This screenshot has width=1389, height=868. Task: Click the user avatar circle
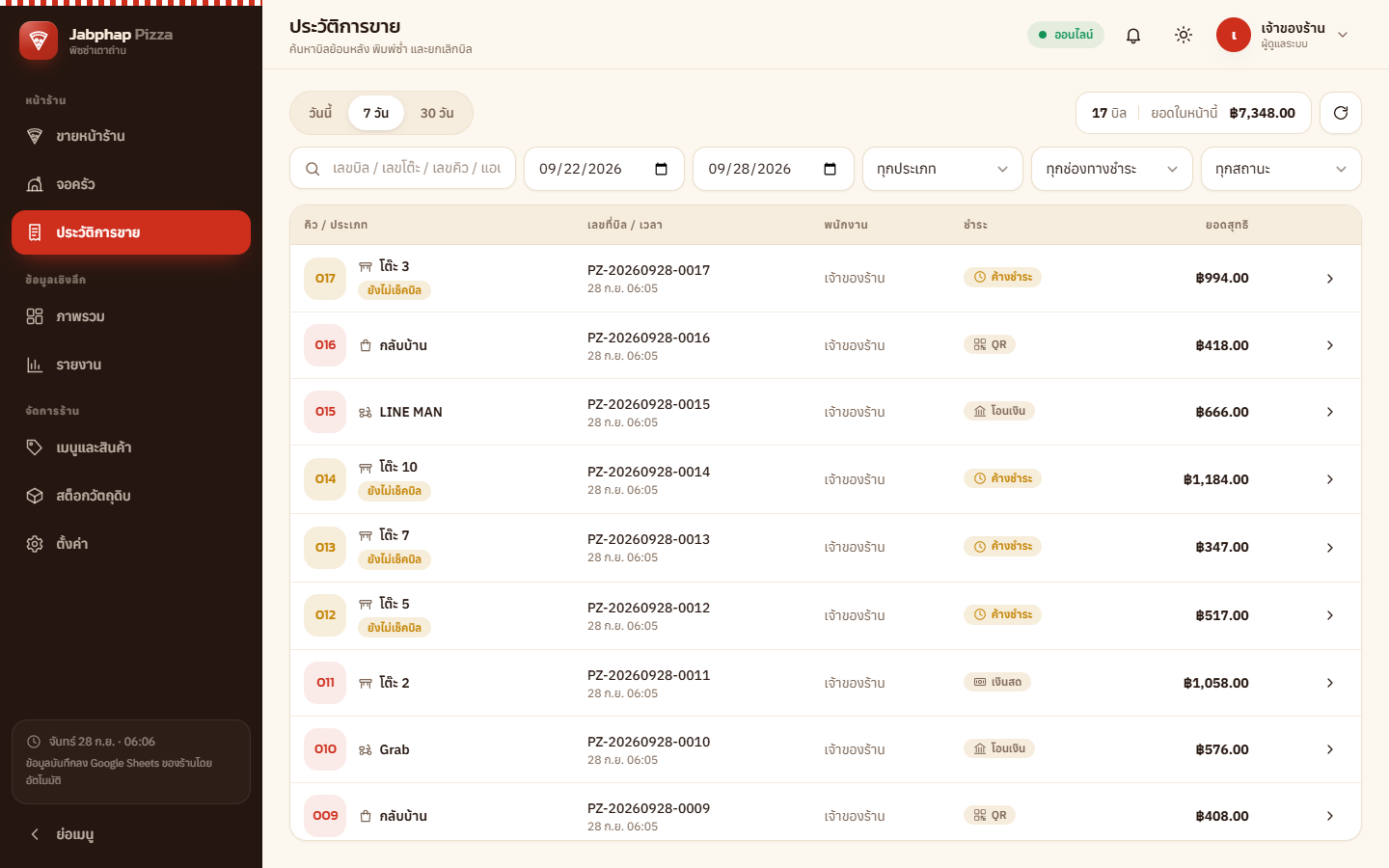tap(1234, 35)
